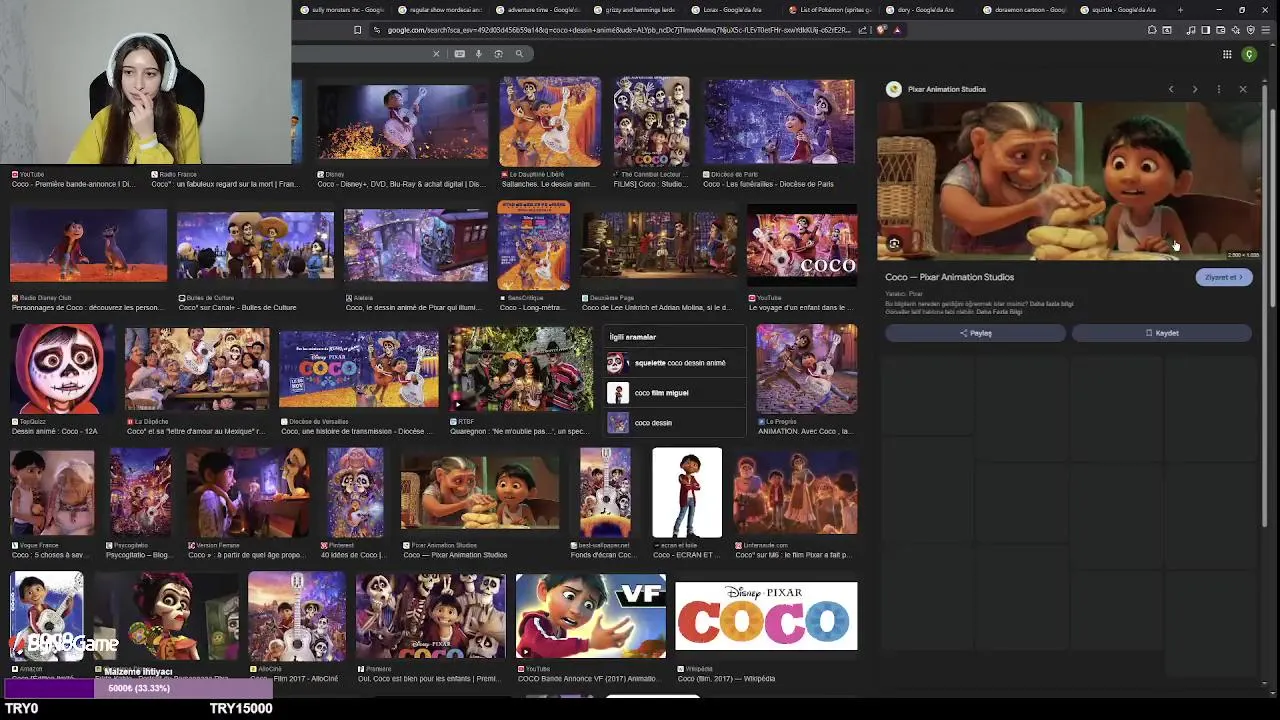Open the 'COCO Bande Annonce VF' YouTube thumbnail

(x=591, y=615)
